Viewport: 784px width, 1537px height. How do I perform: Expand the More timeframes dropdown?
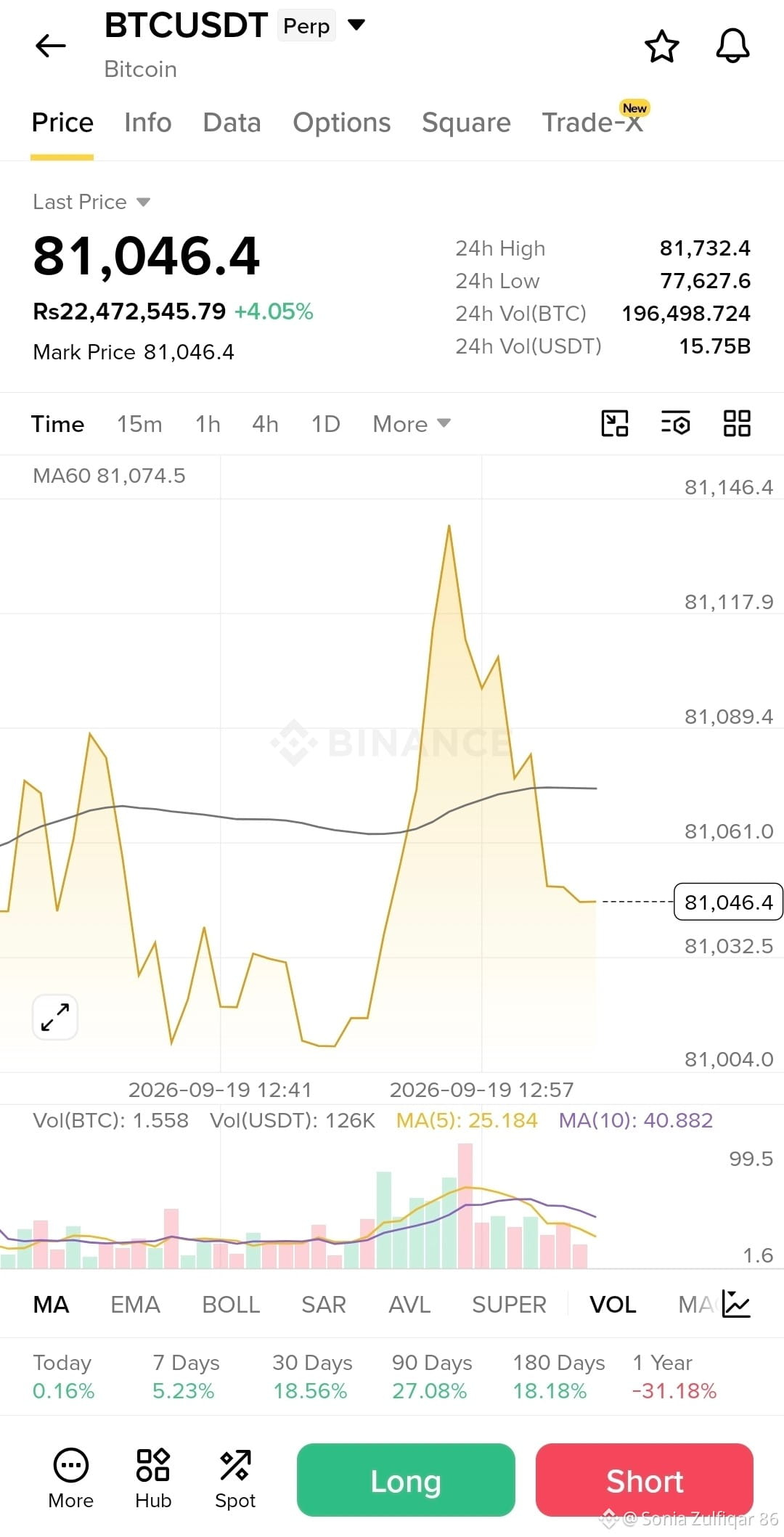pyautogui.click(x=412, y=424)
